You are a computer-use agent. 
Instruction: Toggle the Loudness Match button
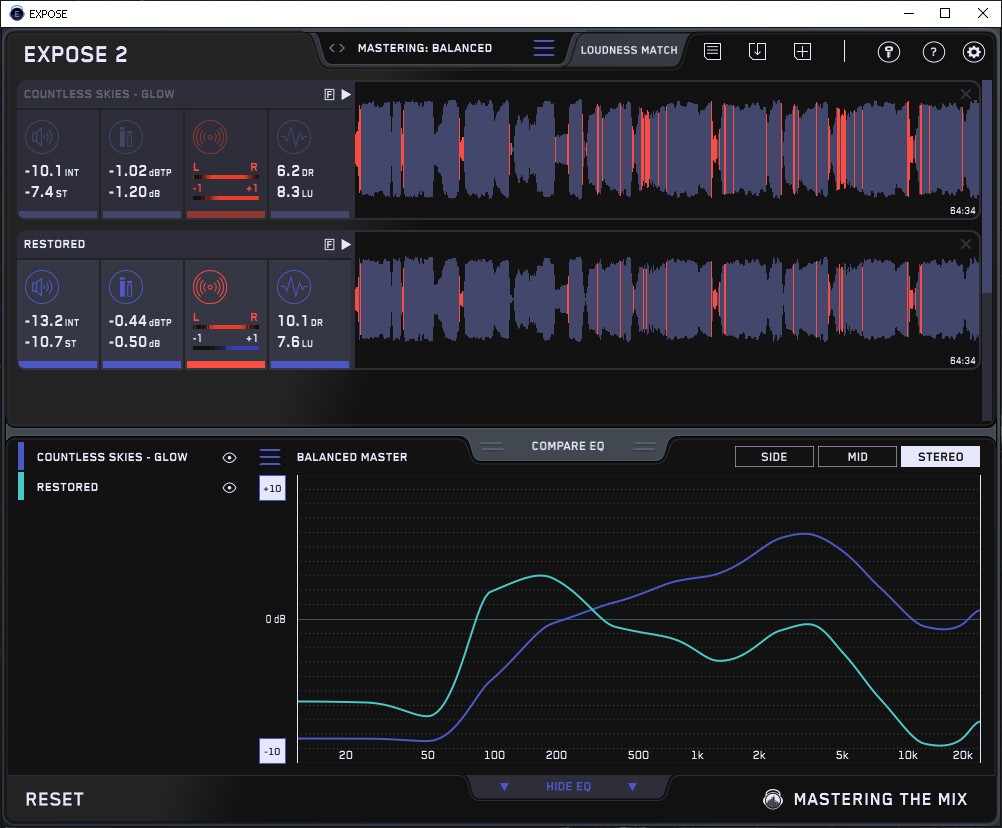(x=629, y=49)
